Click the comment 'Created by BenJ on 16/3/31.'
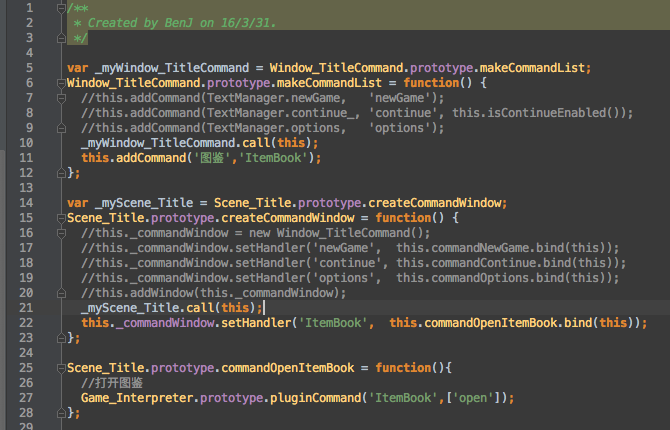This screenshot has width=670, height=430. [182, 23]
